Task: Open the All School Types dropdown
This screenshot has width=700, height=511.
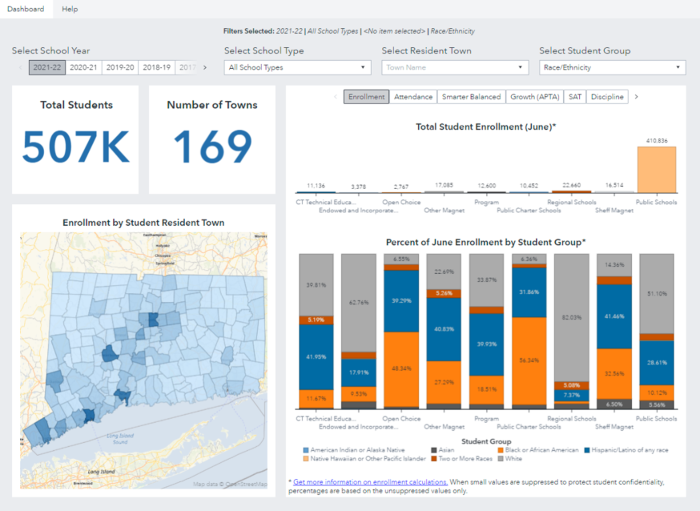Action: (x=297, y=68)
